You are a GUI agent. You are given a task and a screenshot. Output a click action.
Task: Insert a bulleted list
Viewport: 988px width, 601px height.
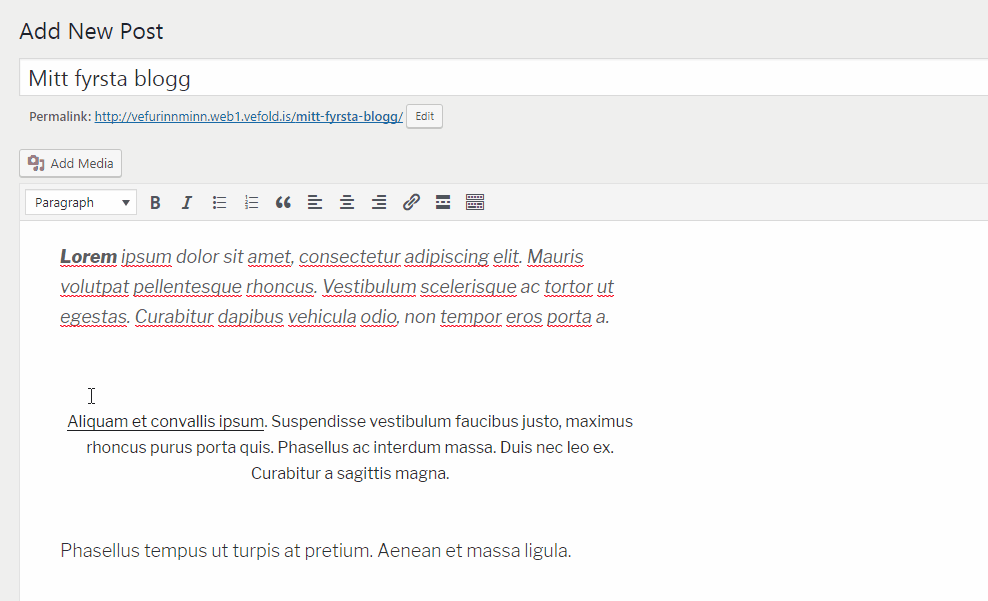219,203
